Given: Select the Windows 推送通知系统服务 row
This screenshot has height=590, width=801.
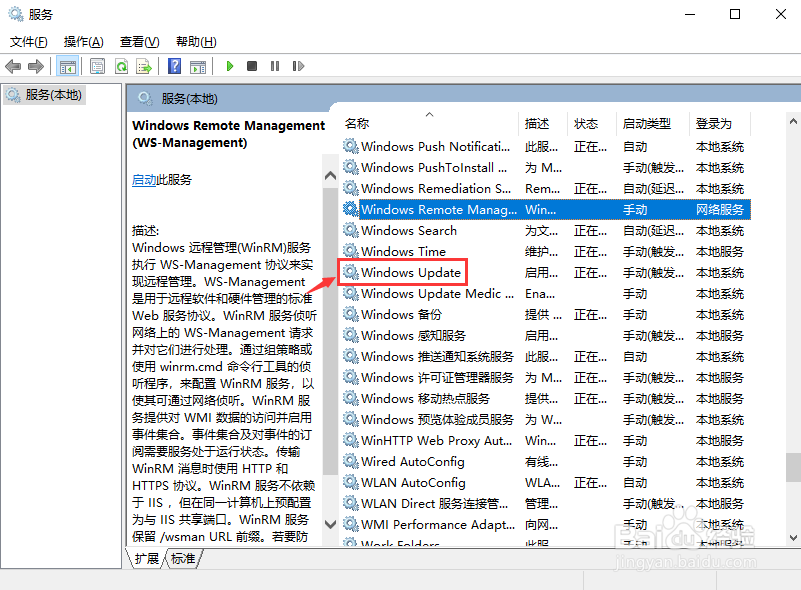Looking at the screenshot, I should (x=546, y=357).
